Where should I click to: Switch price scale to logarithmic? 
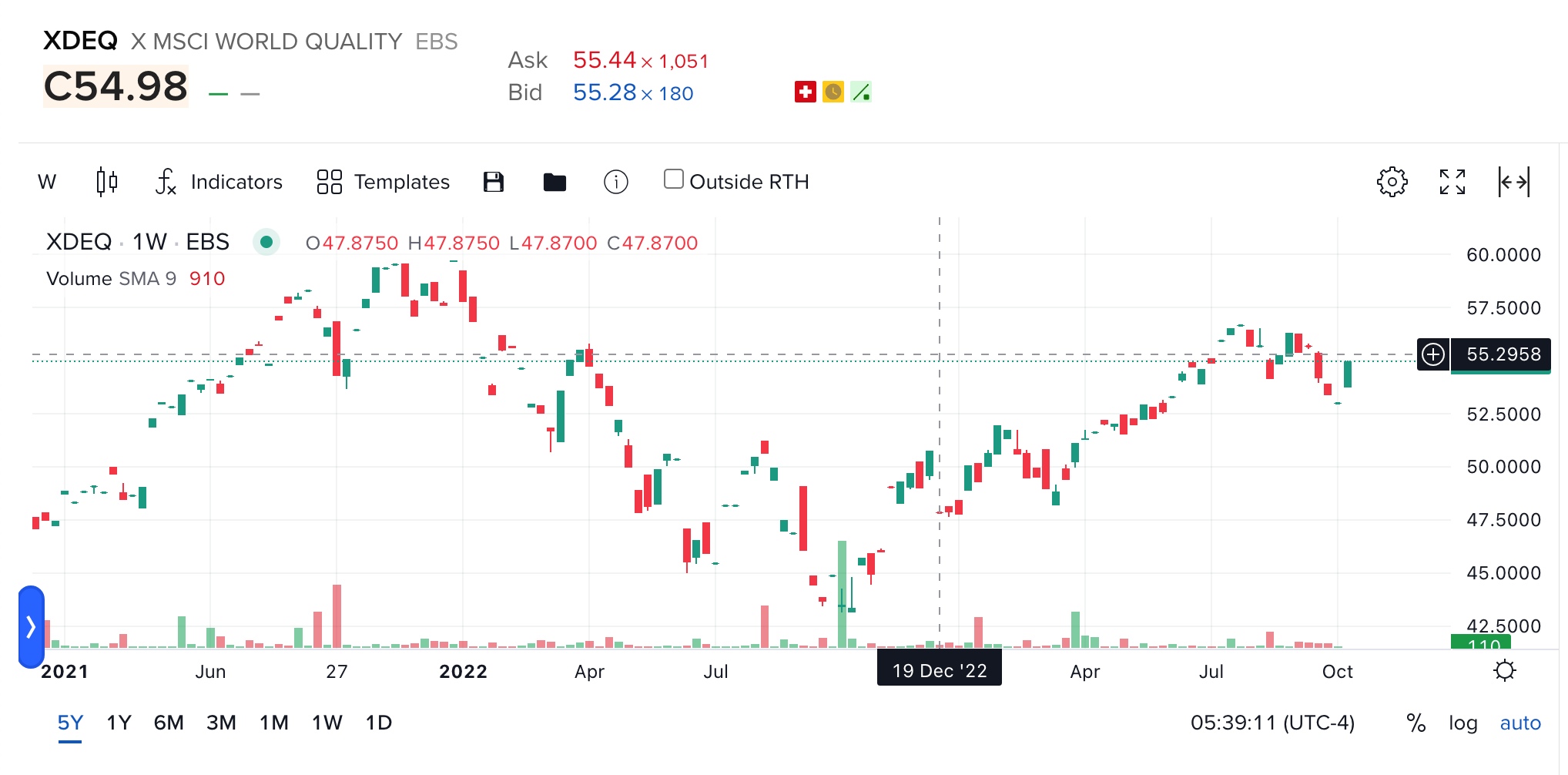pyautogui.click(x=1462, y=723)
